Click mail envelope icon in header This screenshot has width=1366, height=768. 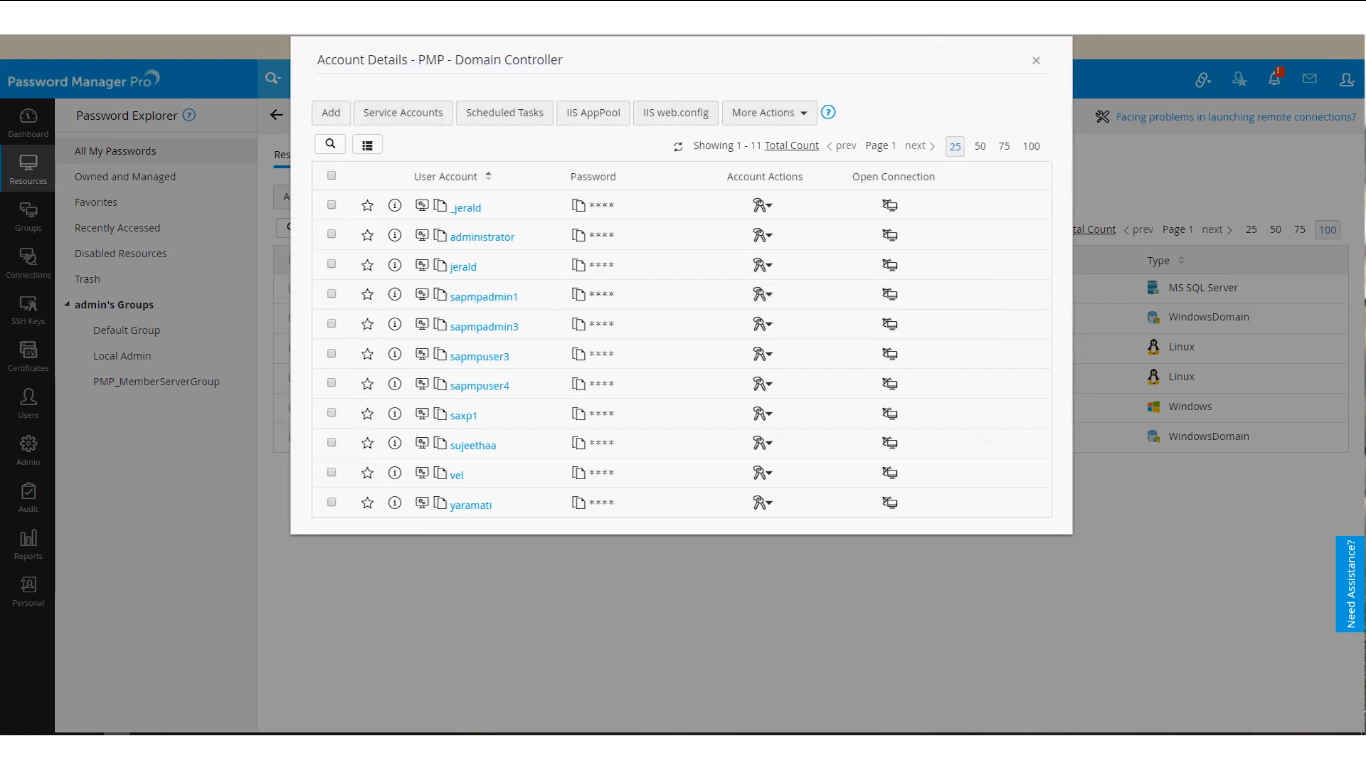(x=1309, y=79)
